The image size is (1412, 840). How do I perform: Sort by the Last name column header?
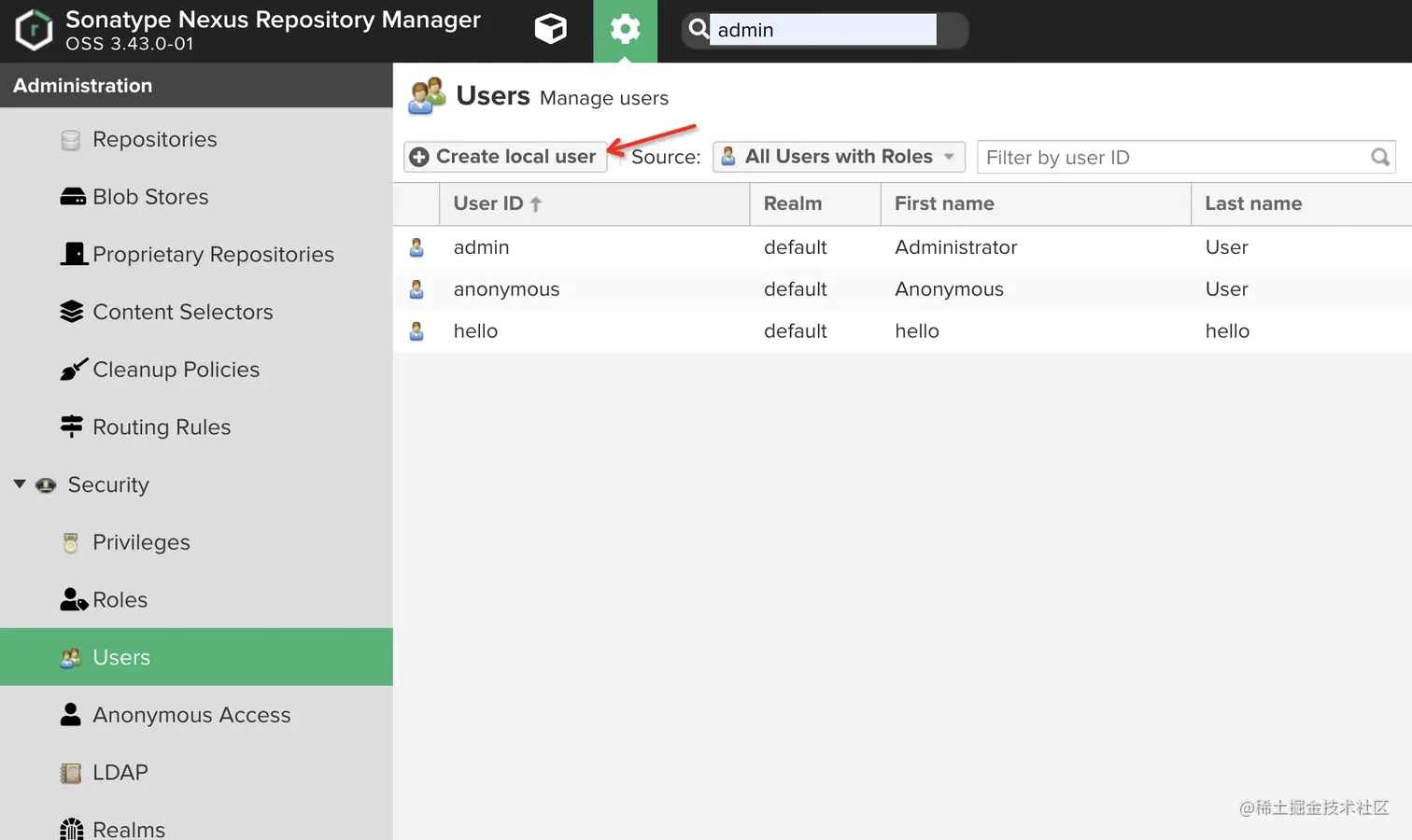[x=1302, y=203]
